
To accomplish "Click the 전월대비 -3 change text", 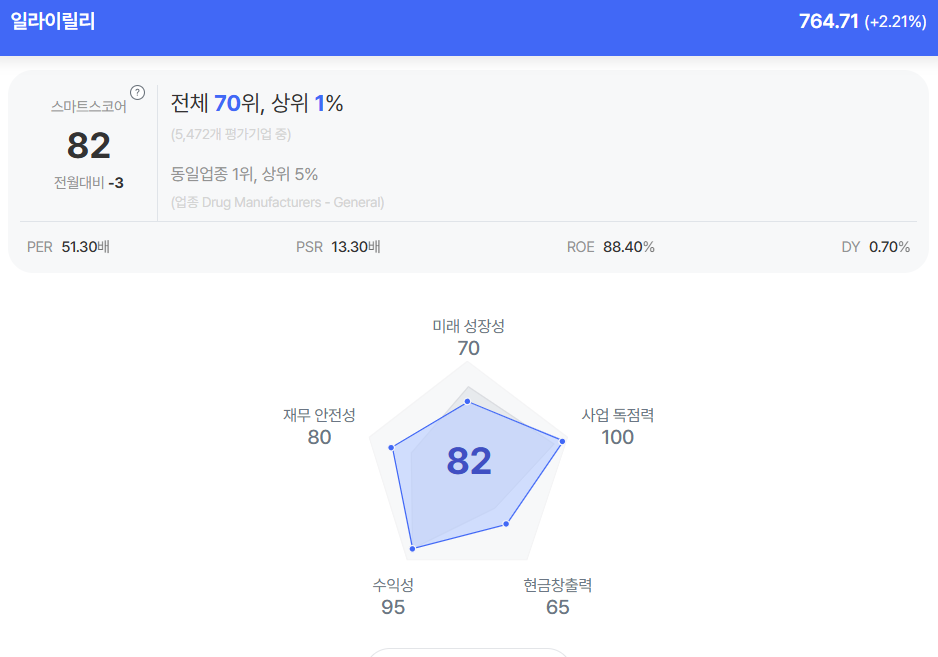I will [89, 182].
